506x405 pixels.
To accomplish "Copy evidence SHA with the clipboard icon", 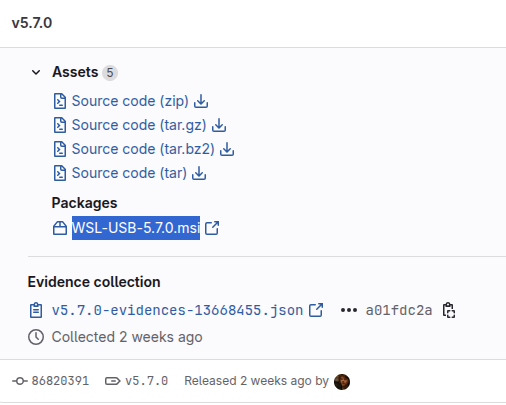I will (x=449, y=310).
